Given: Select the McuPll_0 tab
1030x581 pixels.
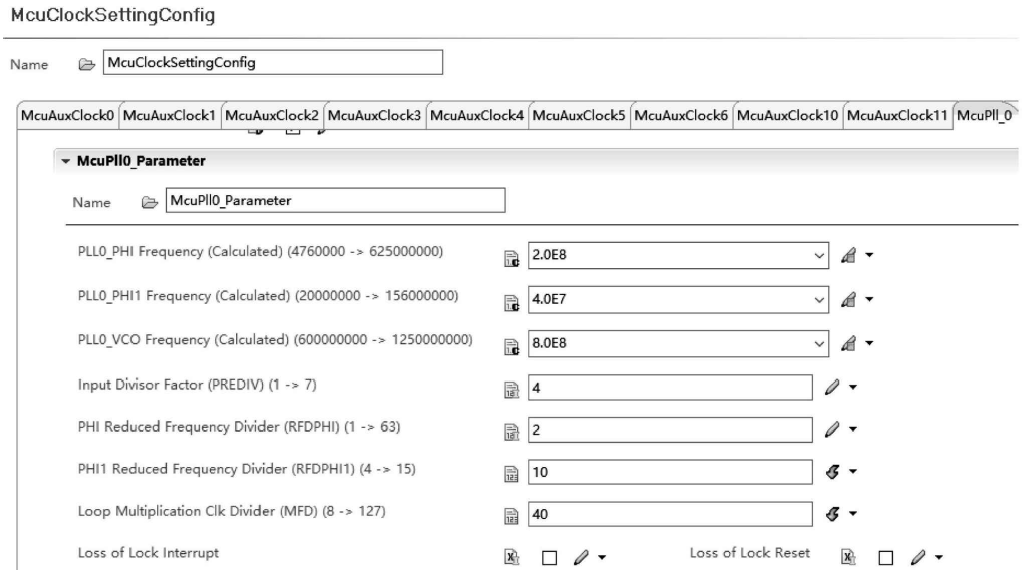Looking at the screenshot, I should (x=985, y=116).
